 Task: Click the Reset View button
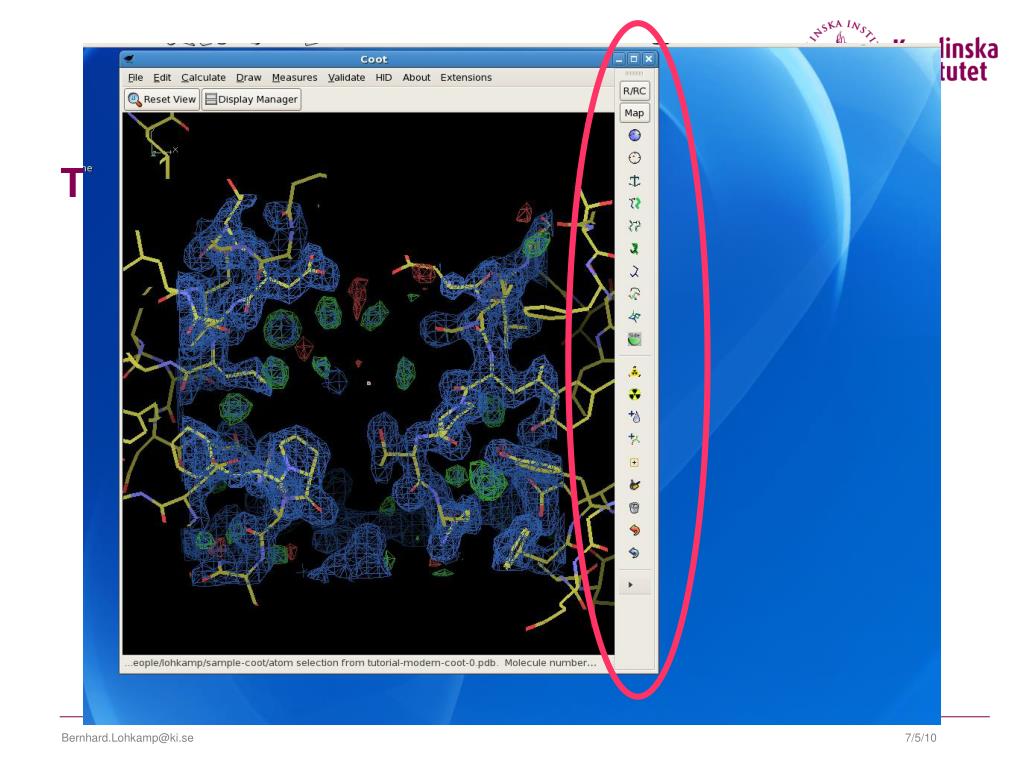tap(162, 99)
